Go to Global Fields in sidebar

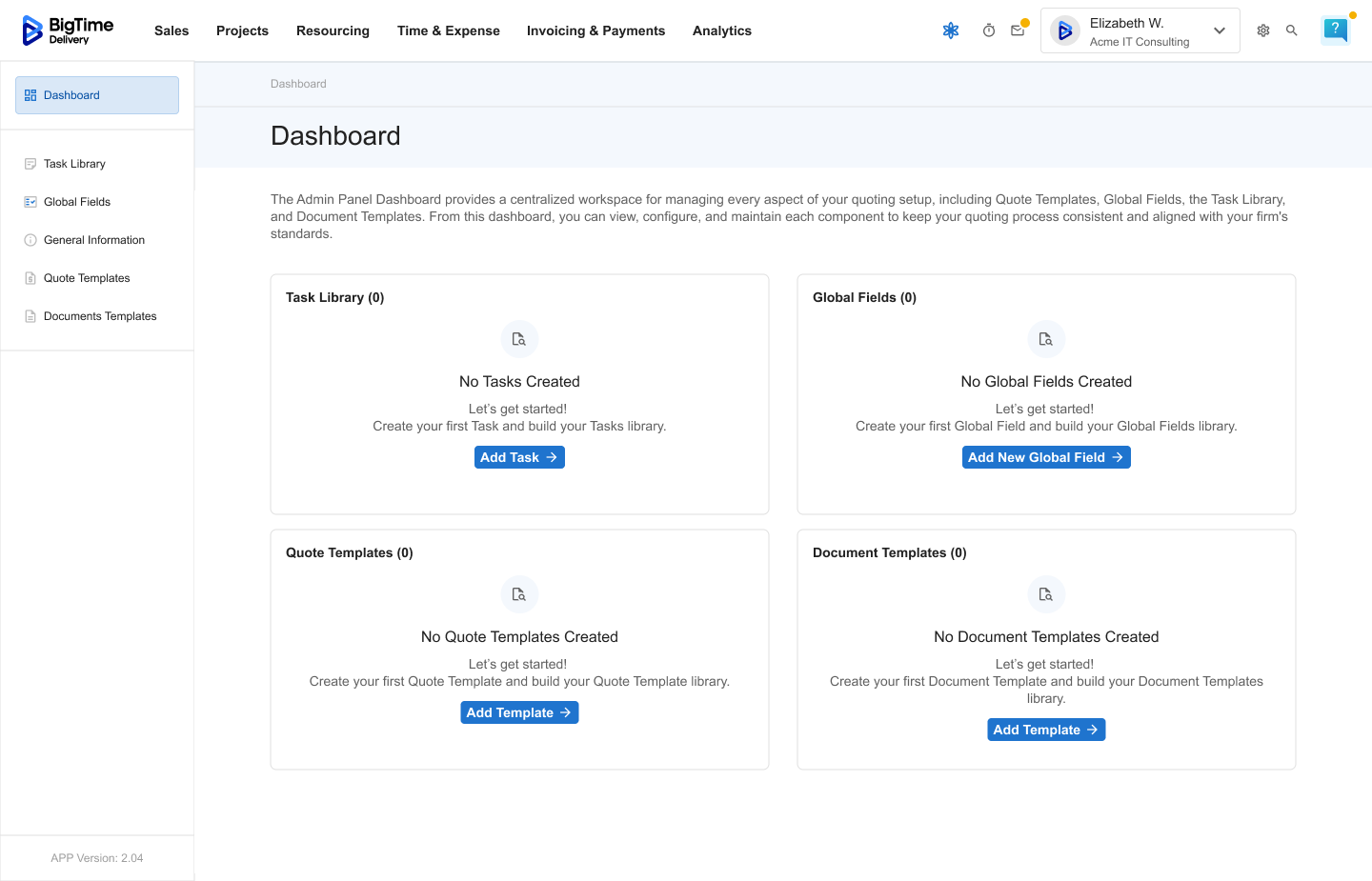[x=77, y=202]
